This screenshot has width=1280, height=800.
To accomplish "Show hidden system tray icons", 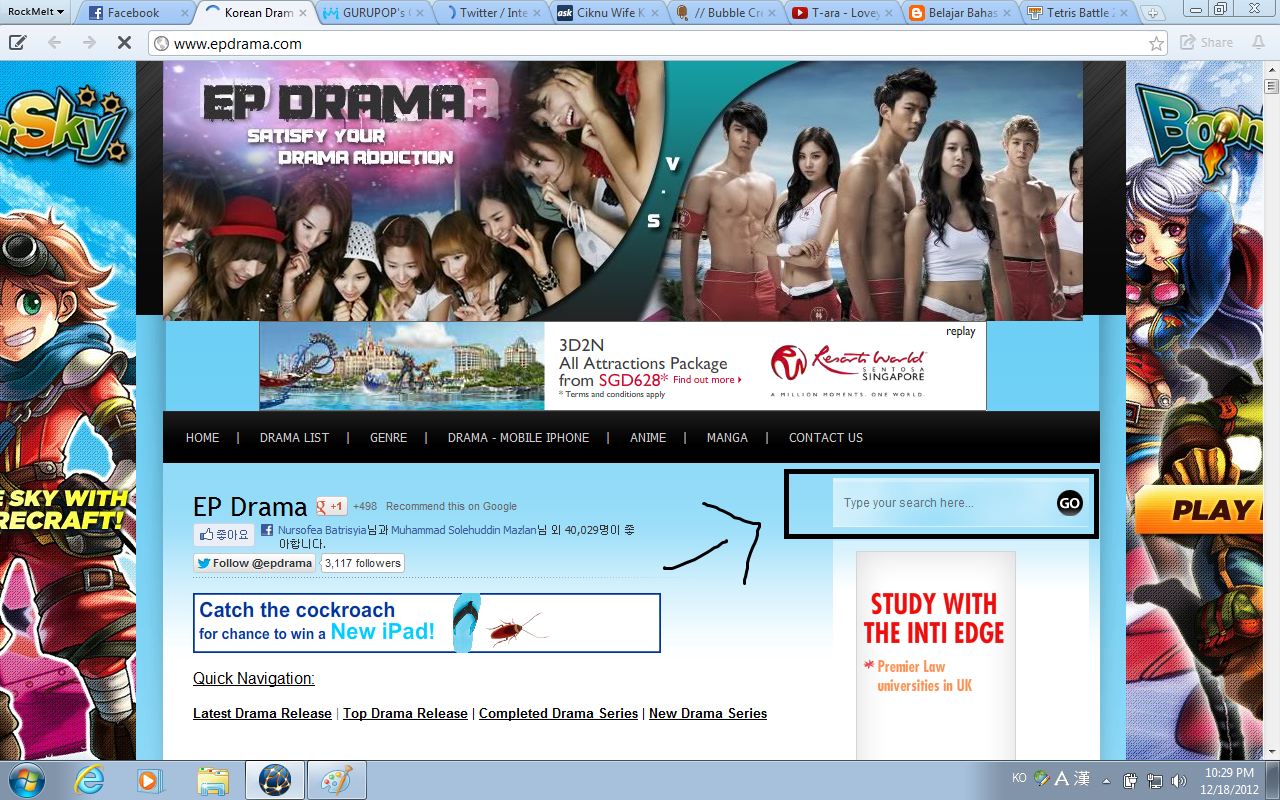I will click(x=1106, y=780).
